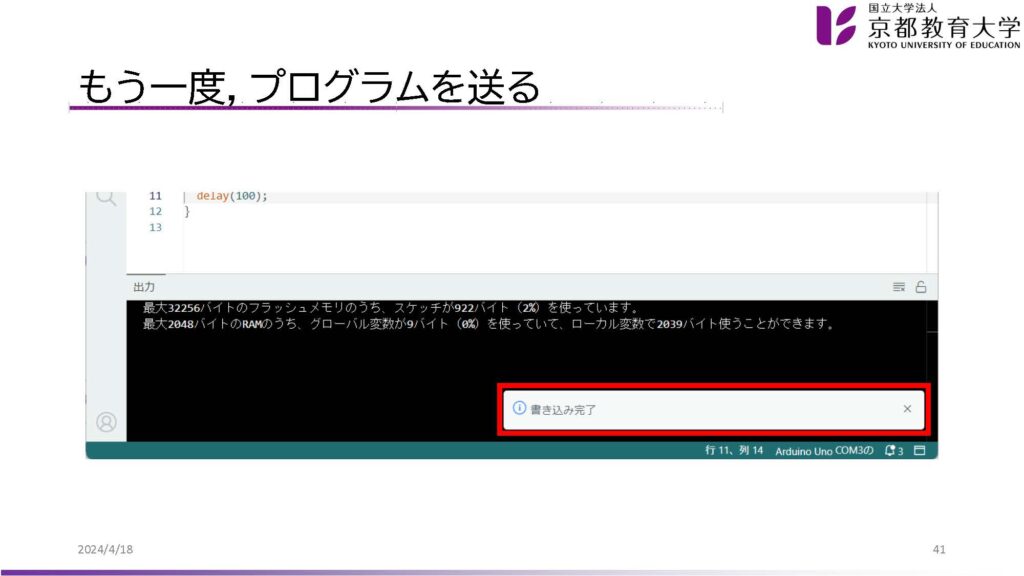The height and width of the screenshot is (576, 1024).
Task: Dismiss the 書き込み完了 notification
Action: [907, 409]
